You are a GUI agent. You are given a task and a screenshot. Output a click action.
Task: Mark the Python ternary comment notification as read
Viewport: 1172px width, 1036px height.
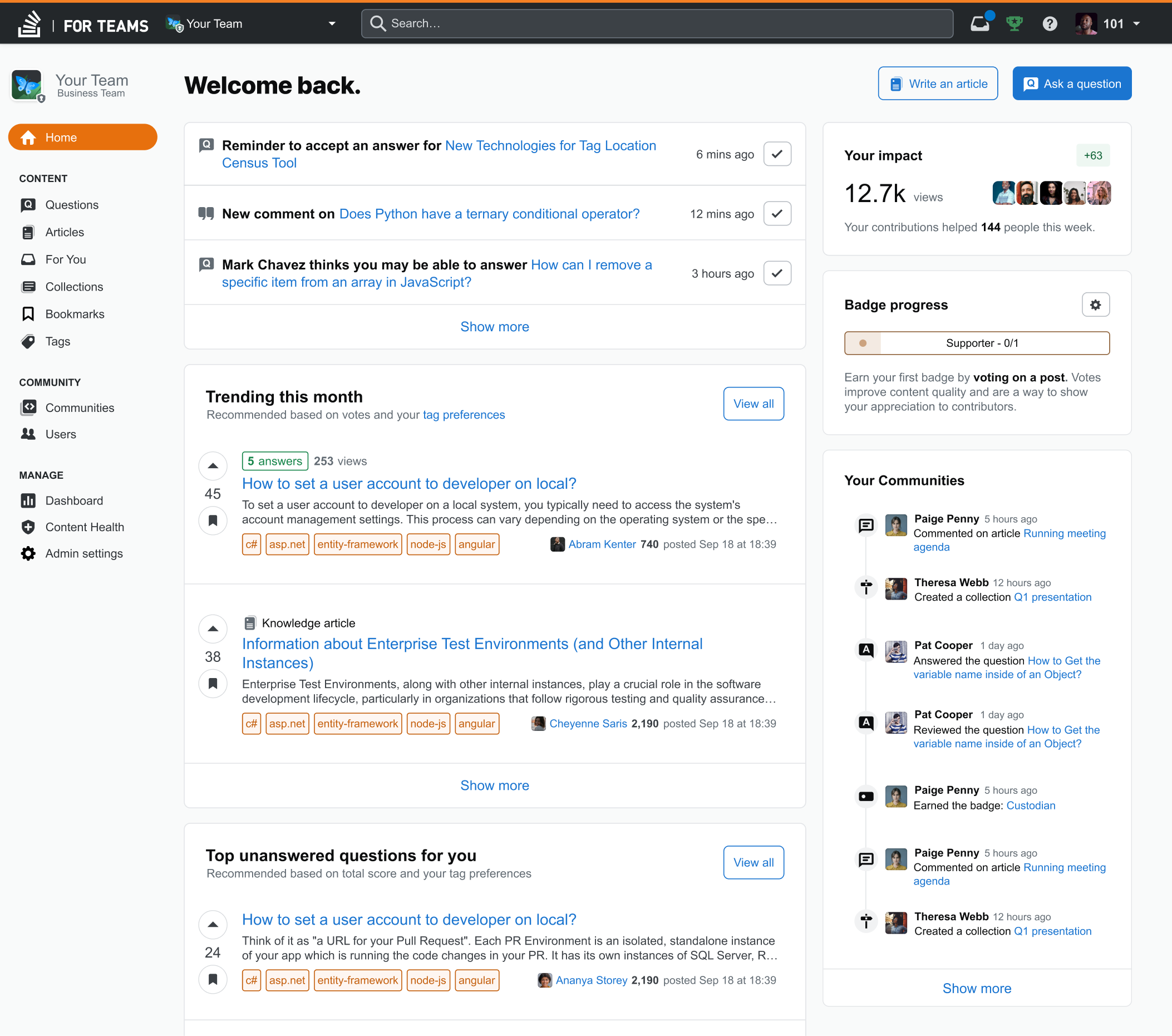[x=777, y=213]
